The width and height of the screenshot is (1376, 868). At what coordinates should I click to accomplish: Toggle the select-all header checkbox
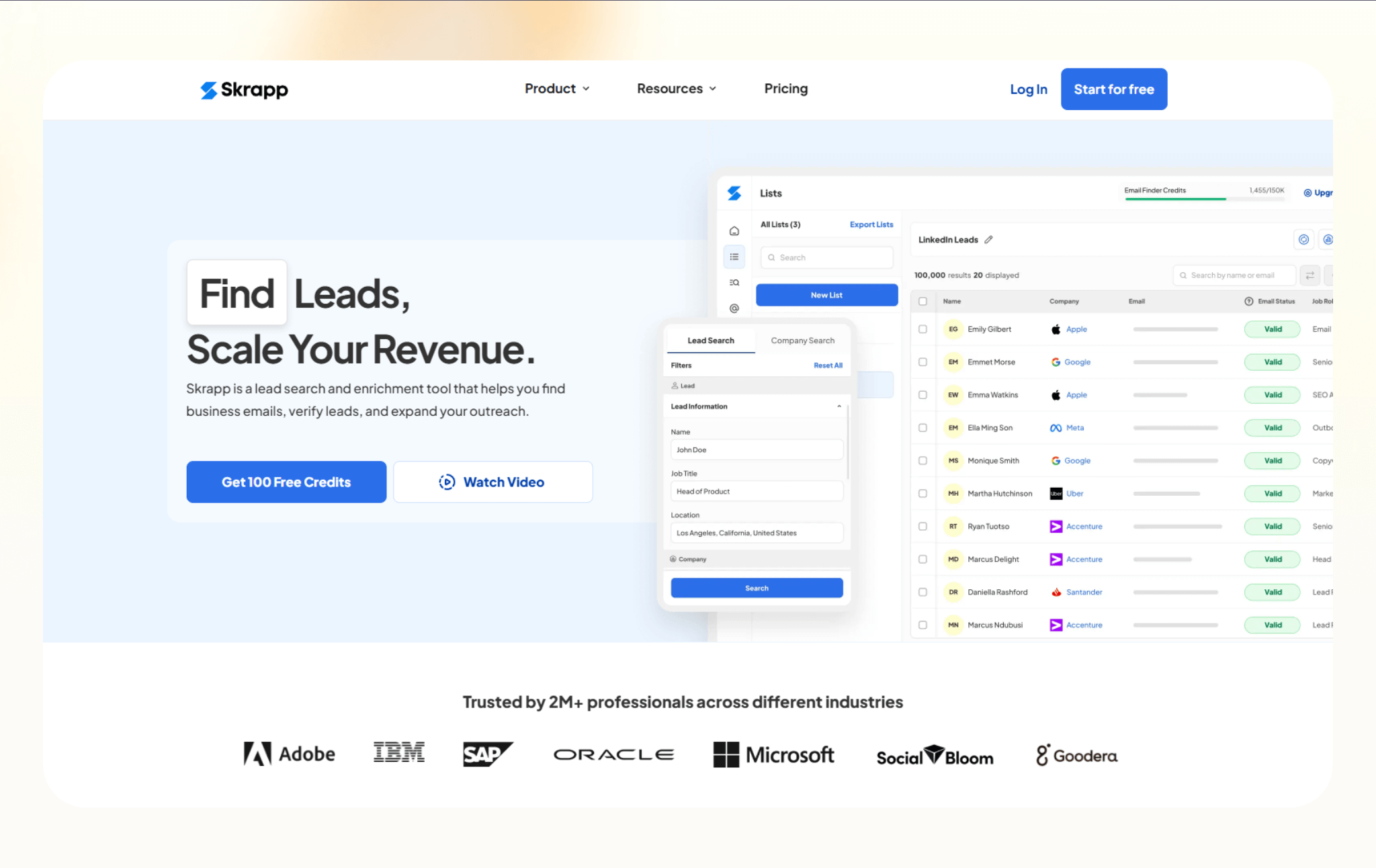pyautogui.click(x=922, y=302)
